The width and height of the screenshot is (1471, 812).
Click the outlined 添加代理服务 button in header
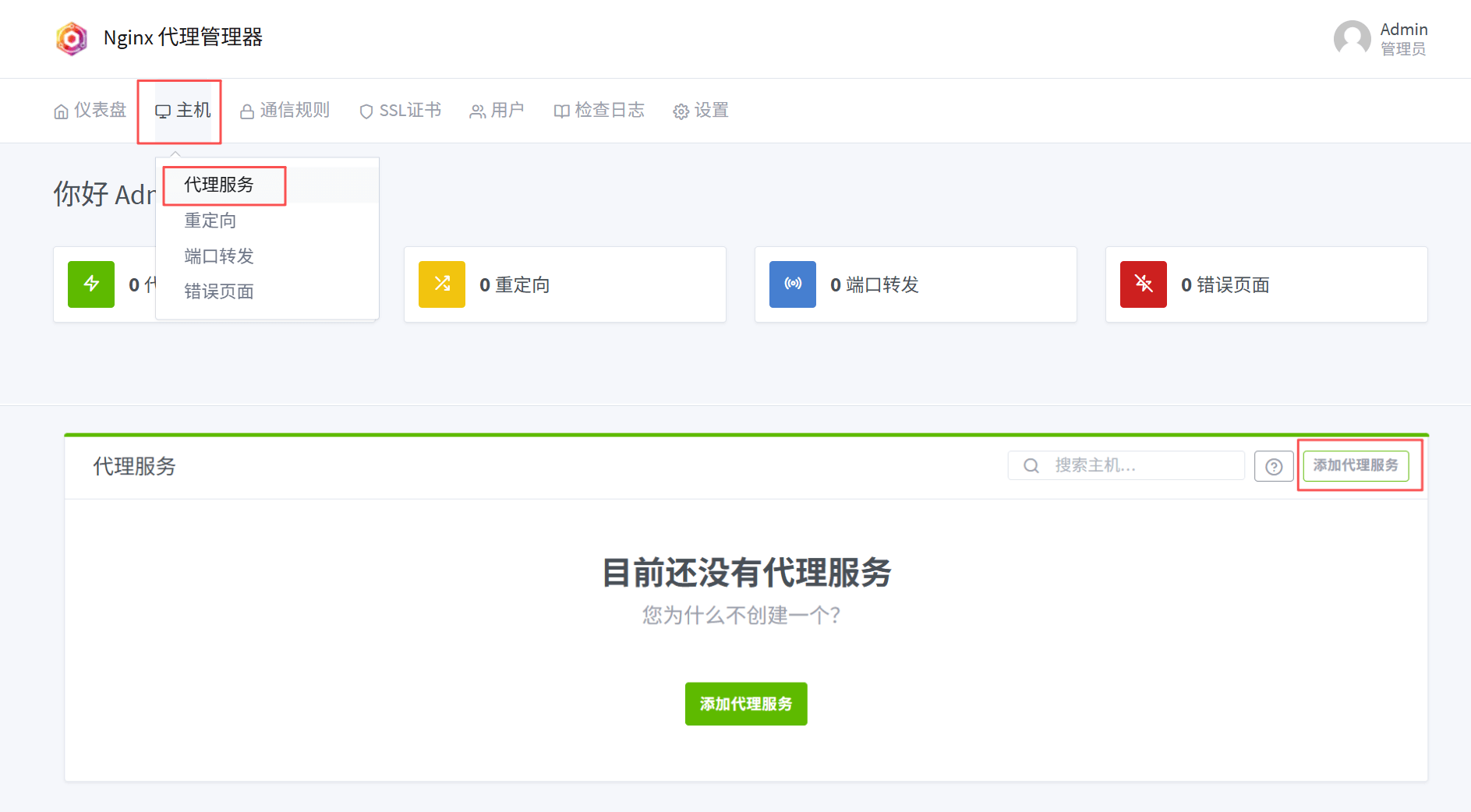(1356, 465)
